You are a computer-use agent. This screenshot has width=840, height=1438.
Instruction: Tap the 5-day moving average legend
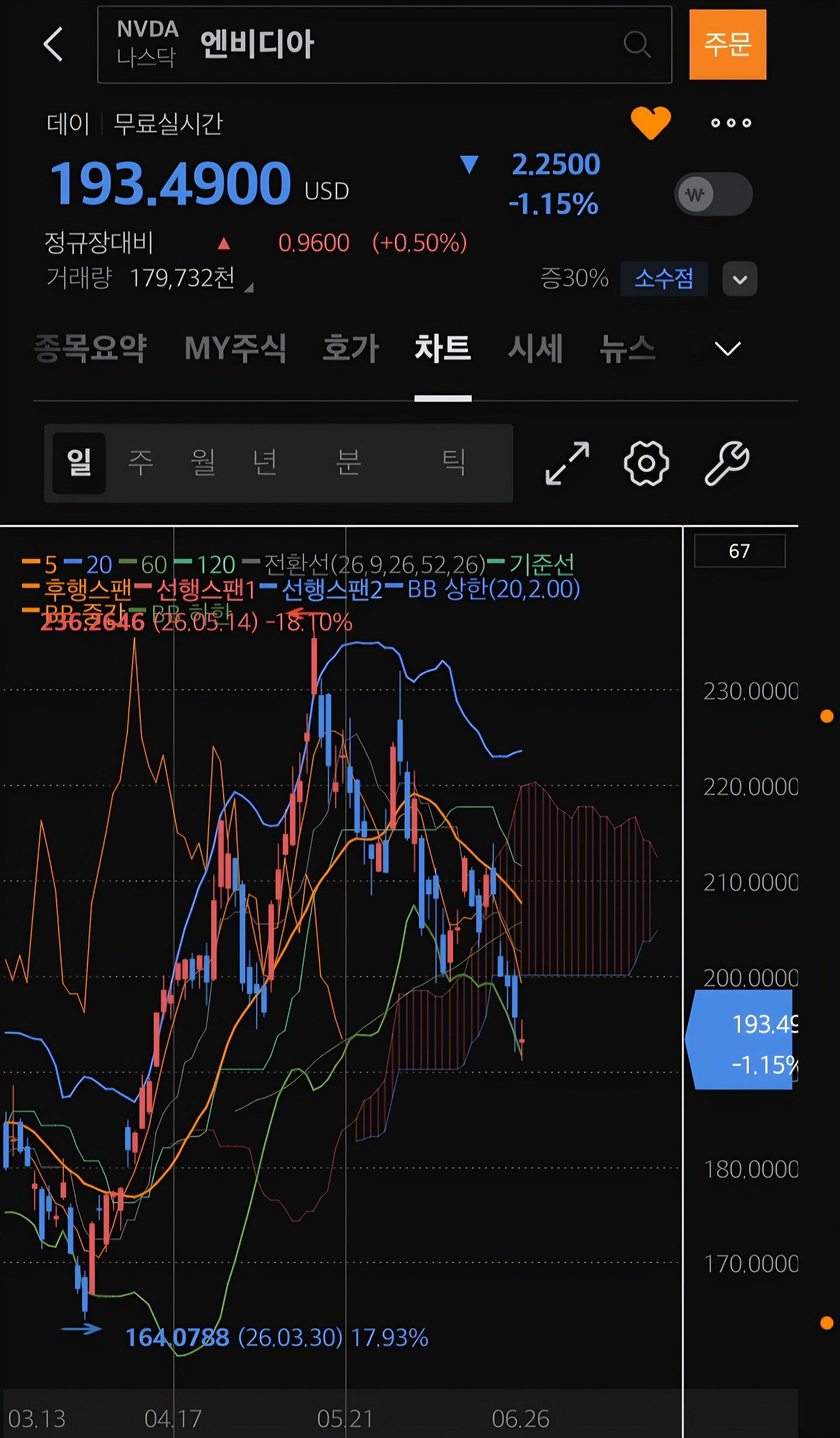39,564
